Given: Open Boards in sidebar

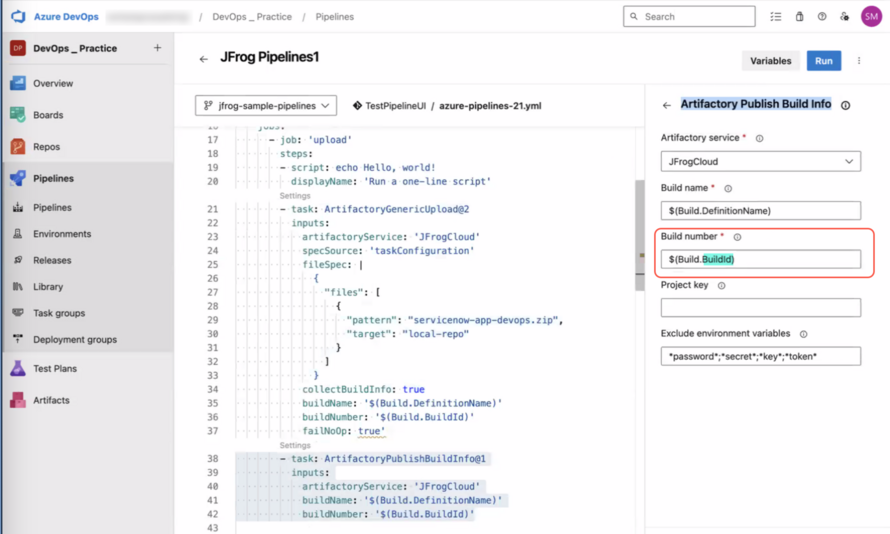Looking at the screenshot, I should click(48, 115).
